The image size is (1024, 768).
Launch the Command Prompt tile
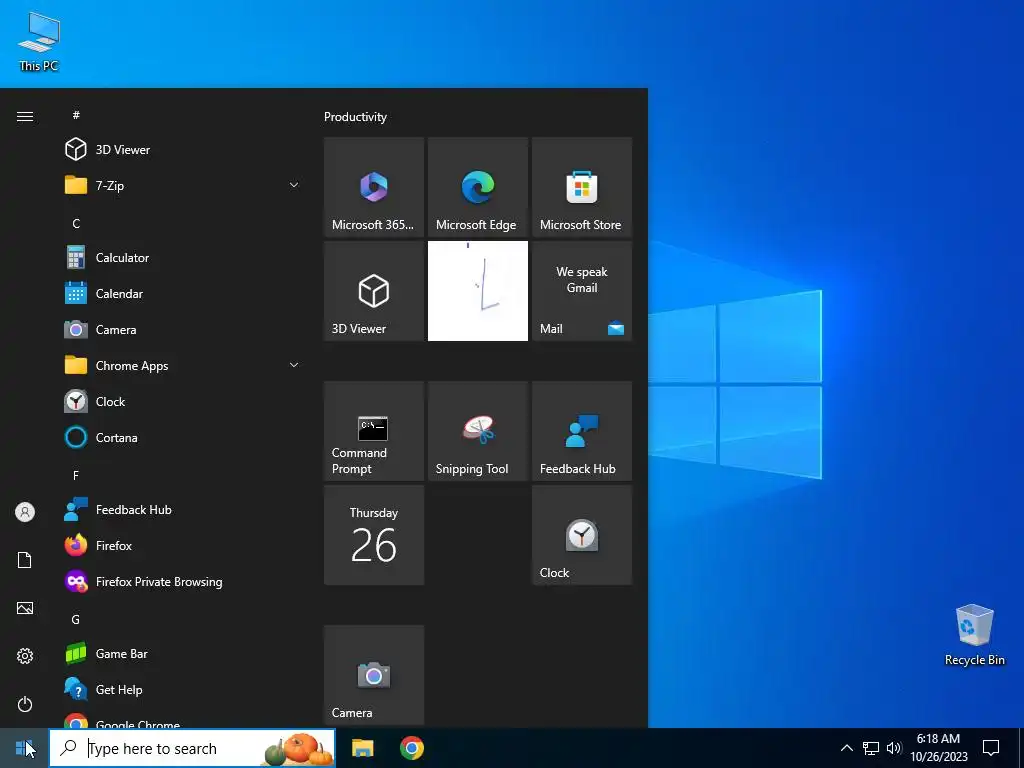coord(374,431)
